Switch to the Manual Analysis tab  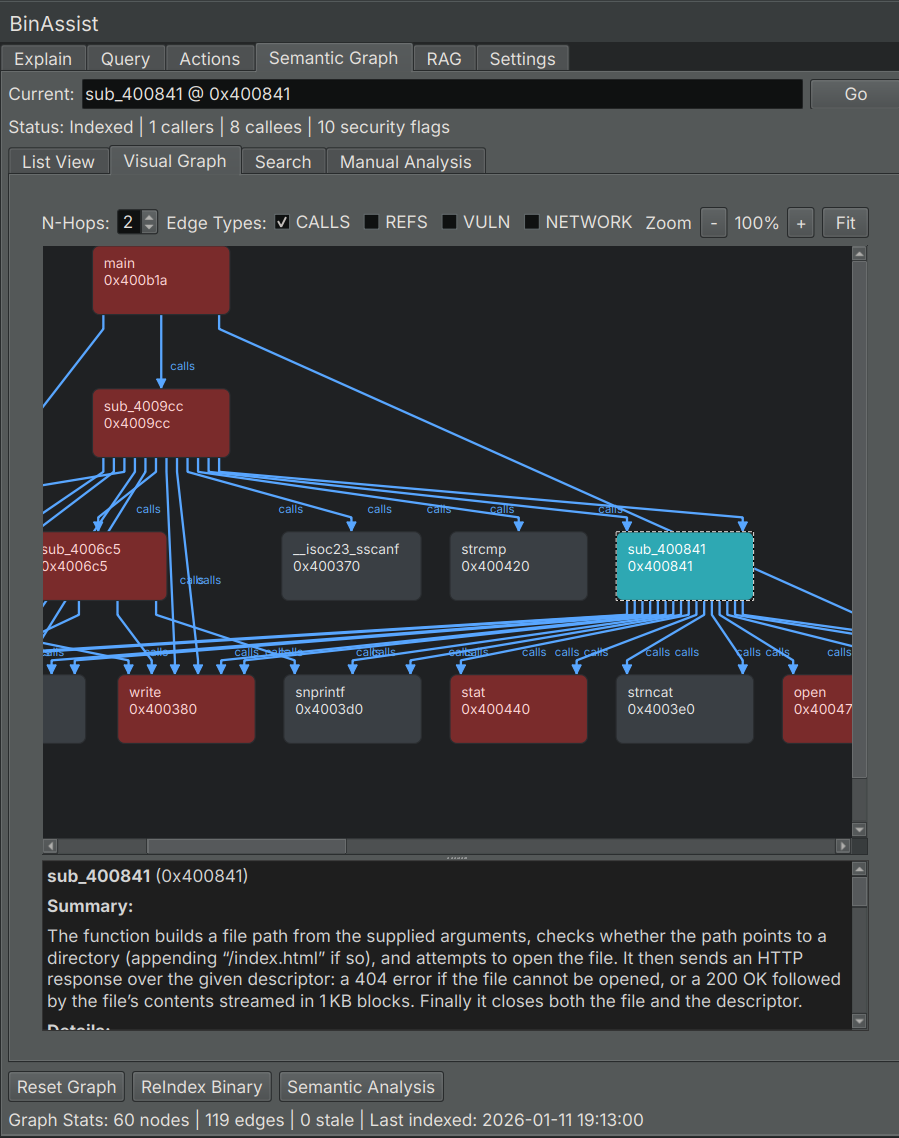point(405,161)
